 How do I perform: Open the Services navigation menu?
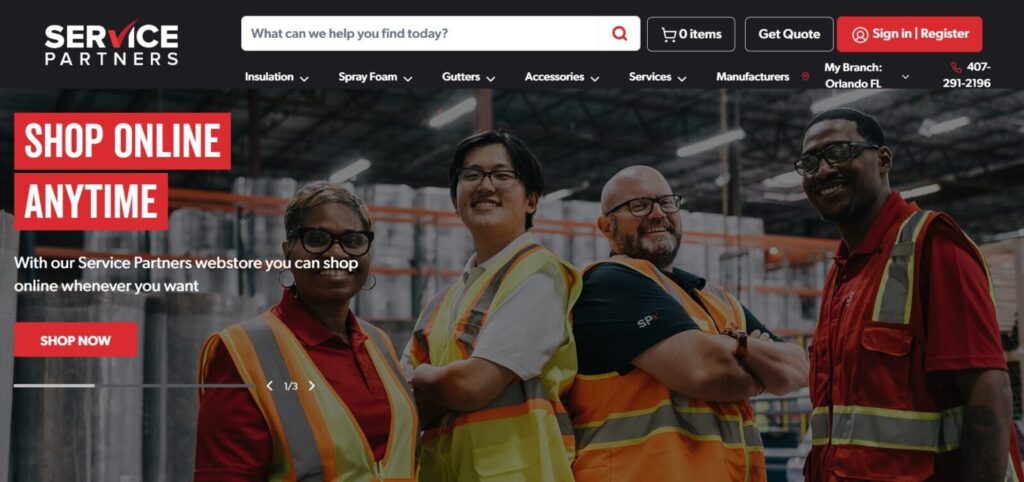(658, 77)
